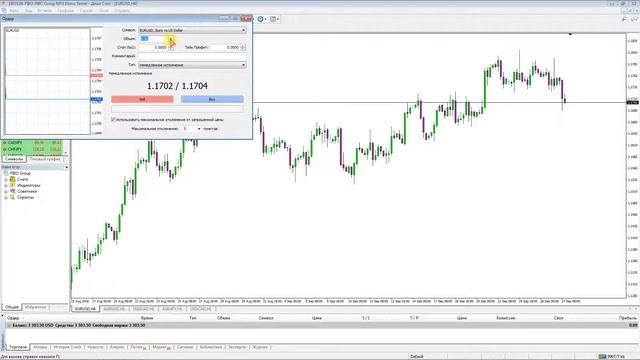Click the magnifier icon at top right
Screen dimensions: 640x360
tap(624, 19)
